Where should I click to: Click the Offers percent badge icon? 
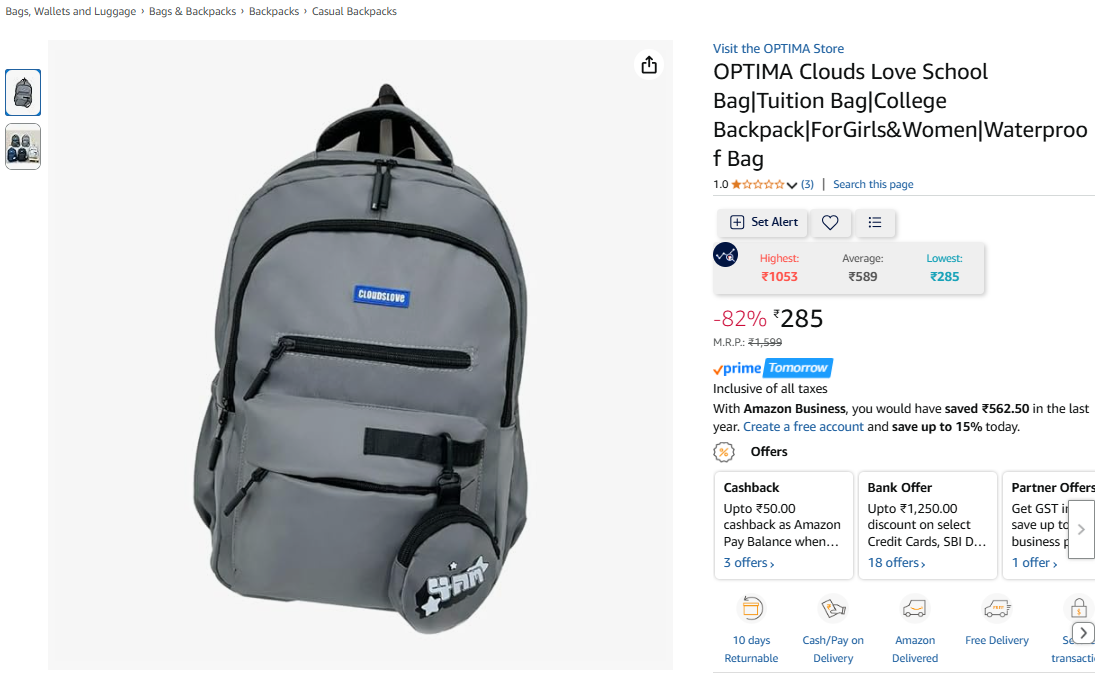723,452
